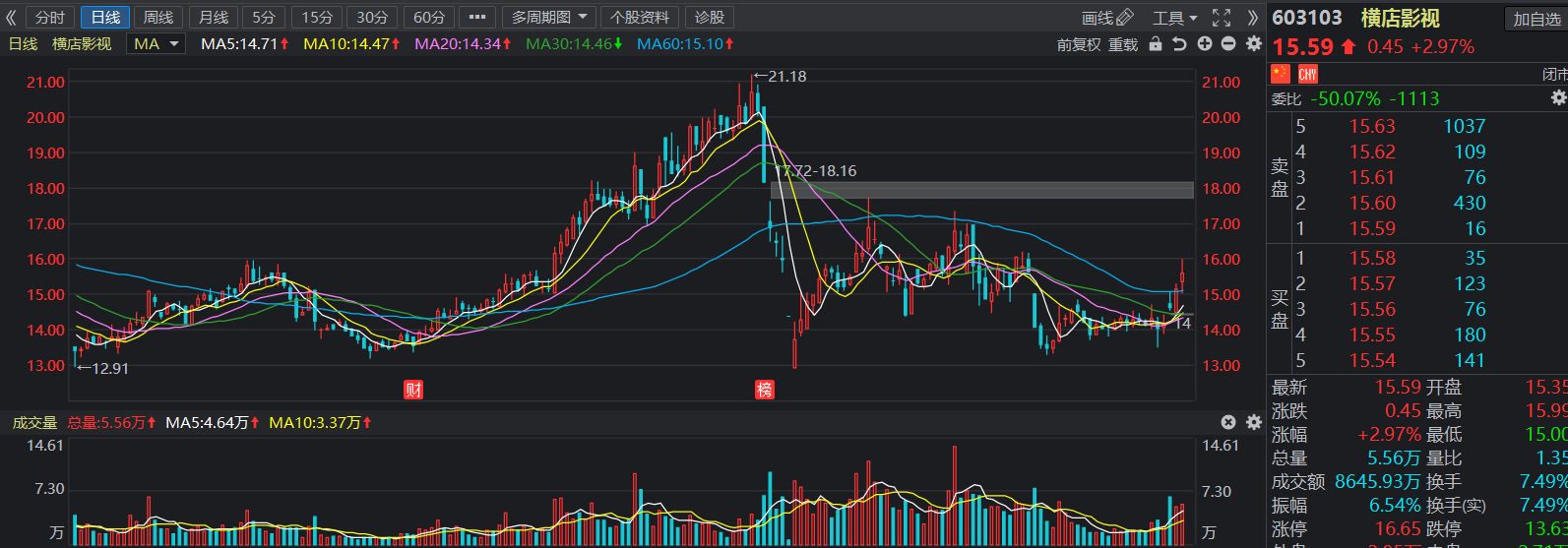Open the 多周期图 dropdown
1568x548 pixels.
pyautogui.click(x=549, y=18)
